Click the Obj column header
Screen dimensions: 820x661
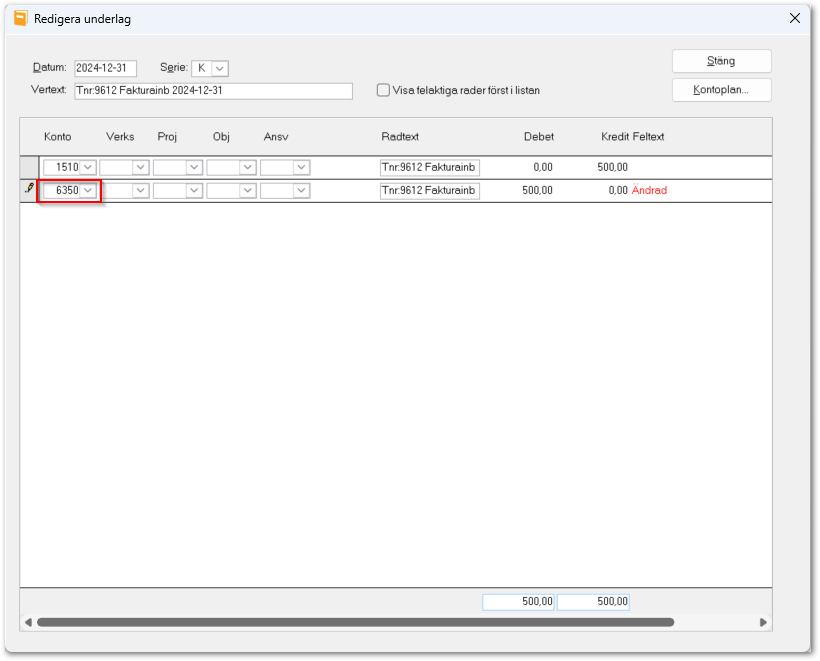pos(221,137)
